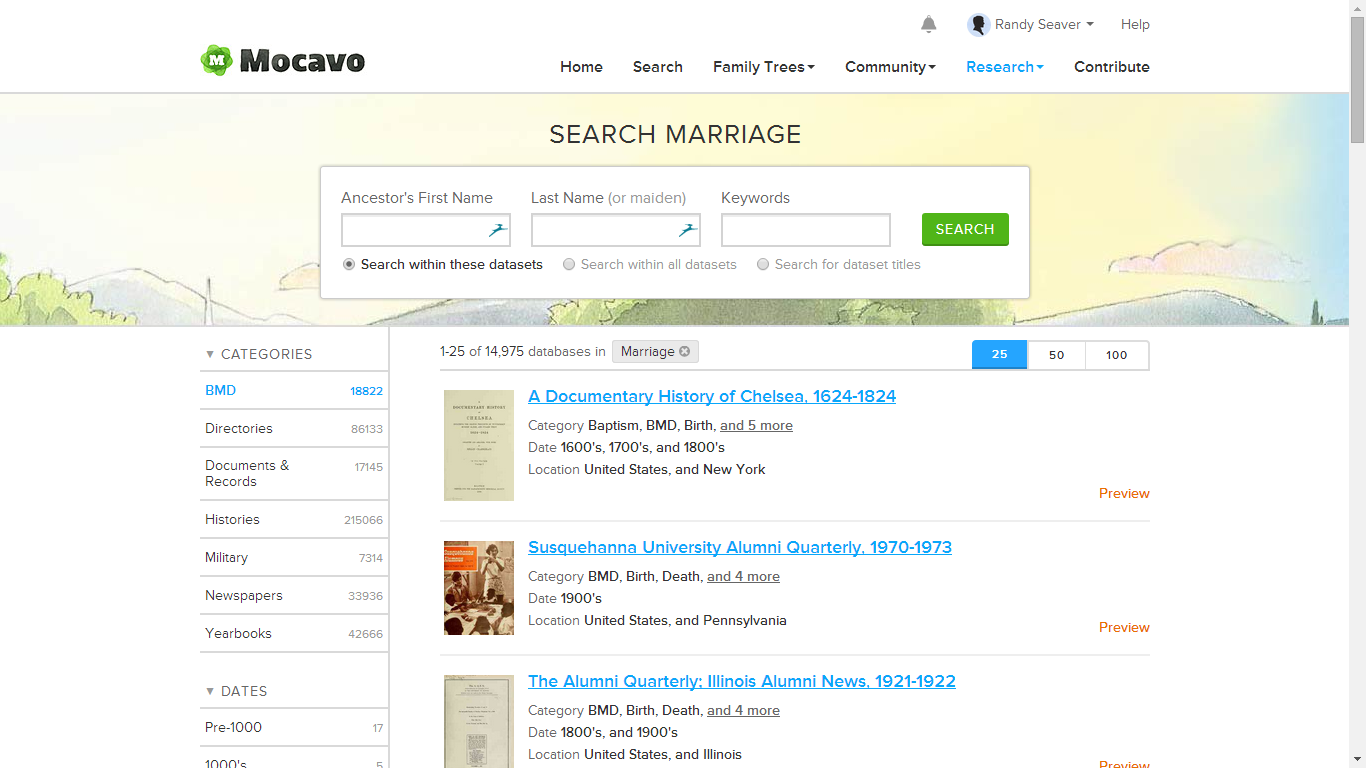This screenshot has width=1366, height=768.
Task: Show 100 results per page
Action: (1117, 355)
